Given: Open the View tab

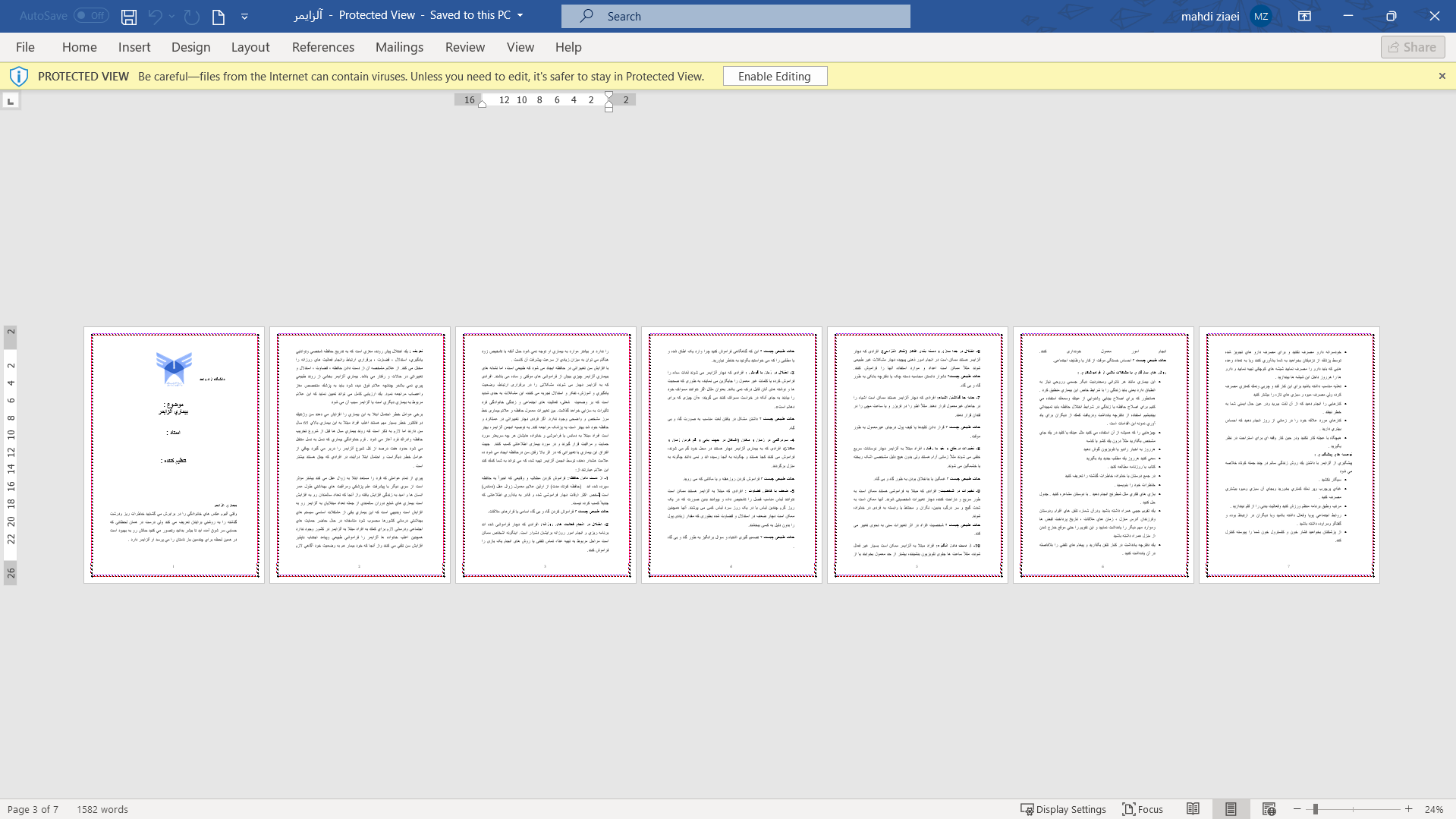Looking at the screenshot, I should click(520, 47).
